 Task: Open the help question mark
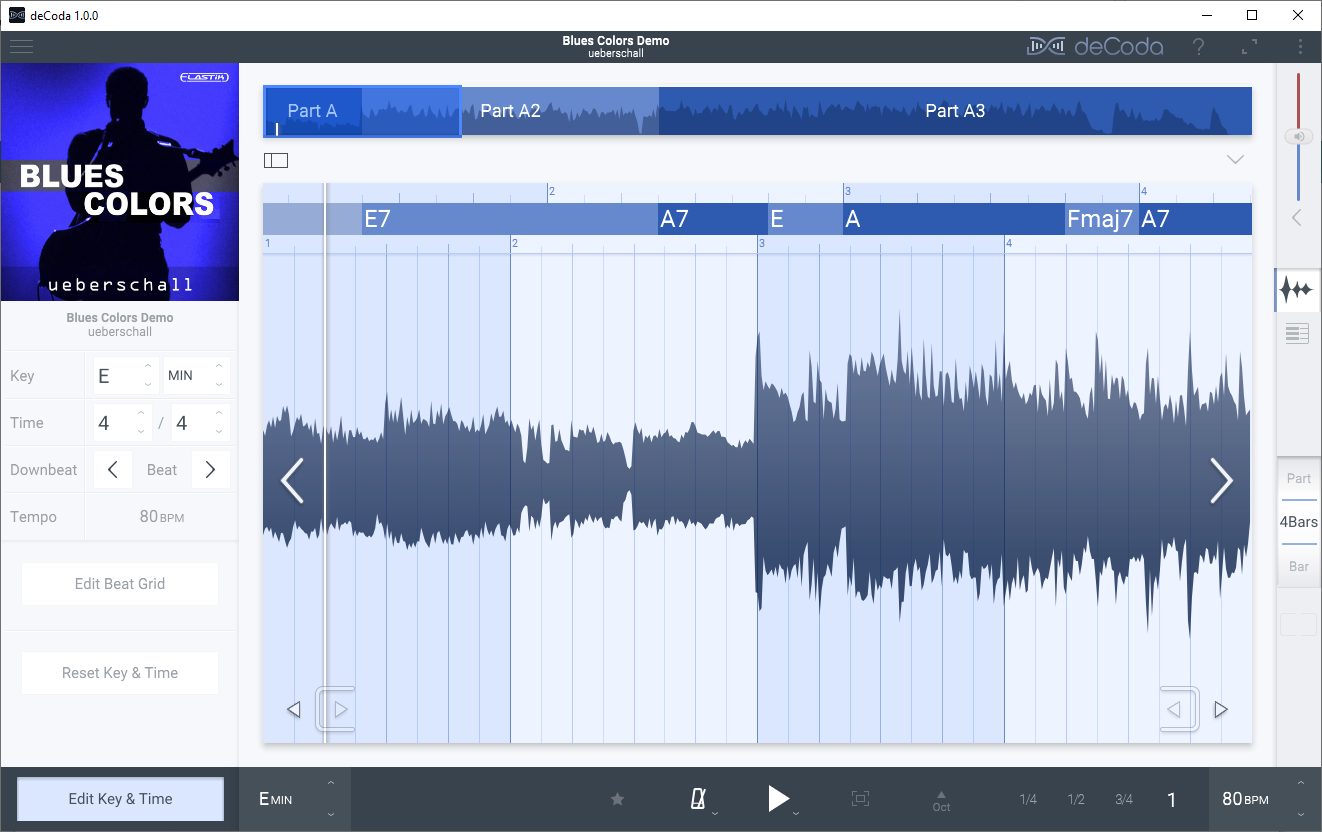coord(1199,47)
